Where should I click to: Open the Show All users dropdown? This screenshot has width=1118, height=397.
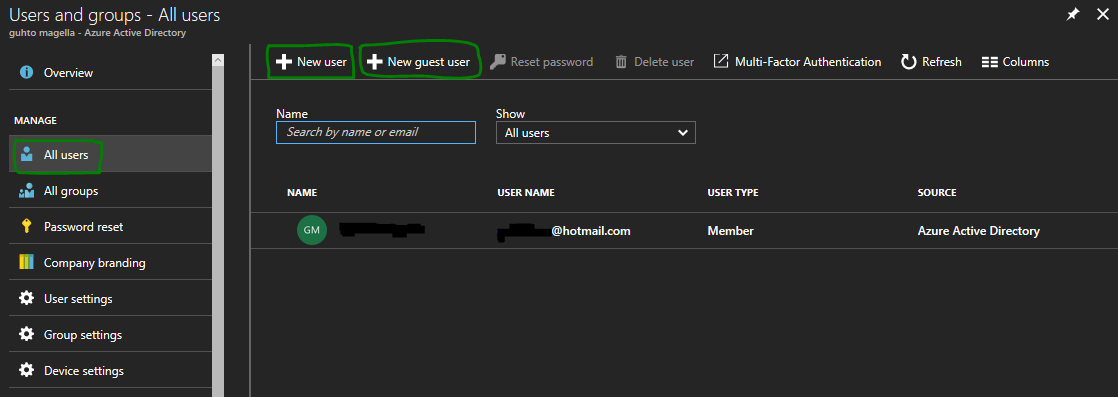tap(595, 133)
